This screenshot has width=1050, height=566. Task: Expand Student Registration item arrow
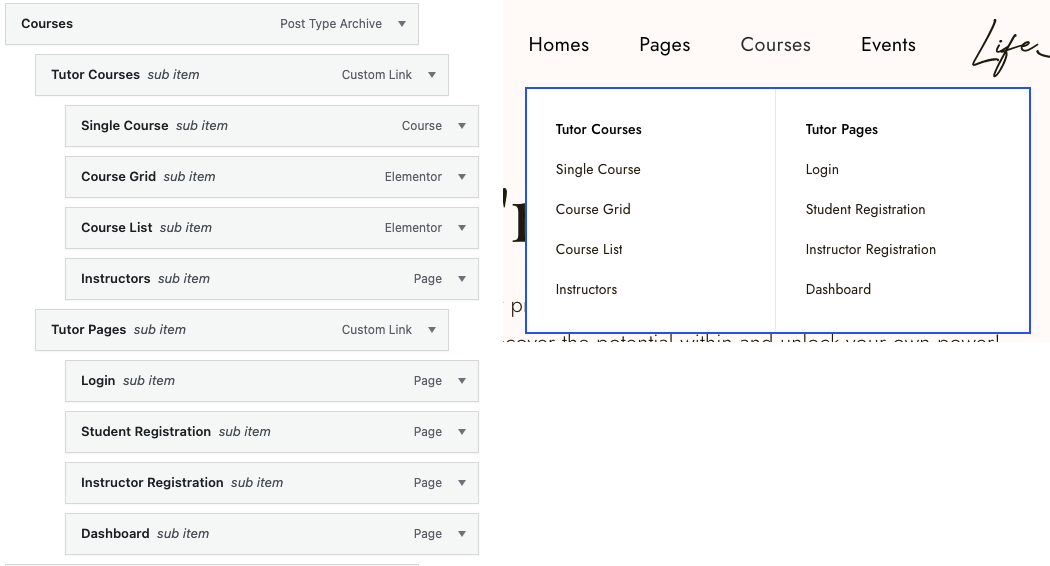(462, 432)
